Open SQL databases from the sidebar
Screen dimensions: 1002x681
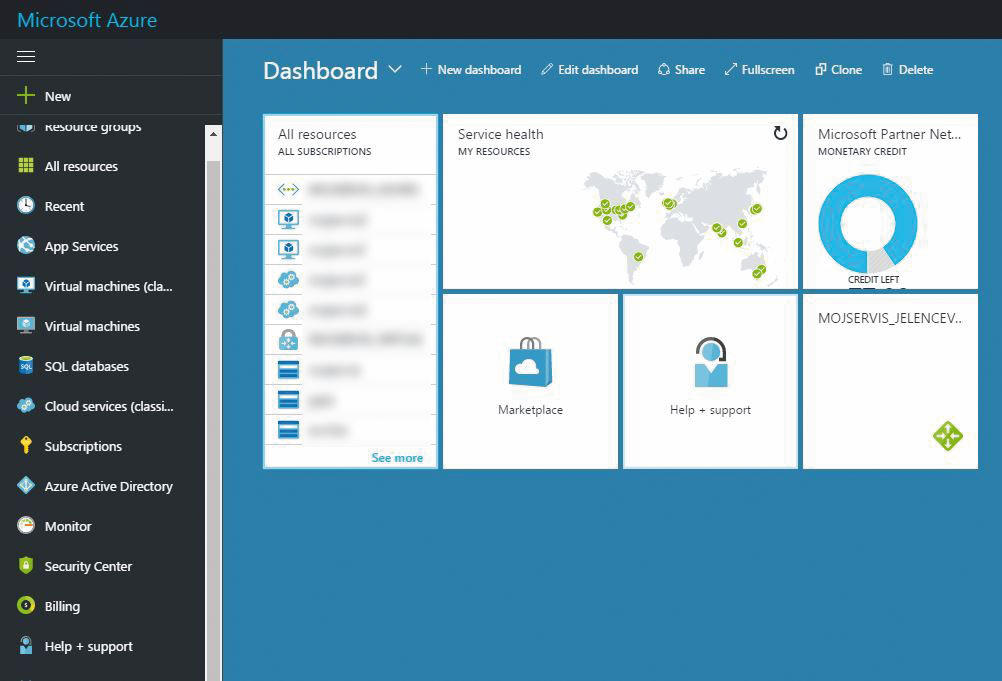[x=86, y=366]
